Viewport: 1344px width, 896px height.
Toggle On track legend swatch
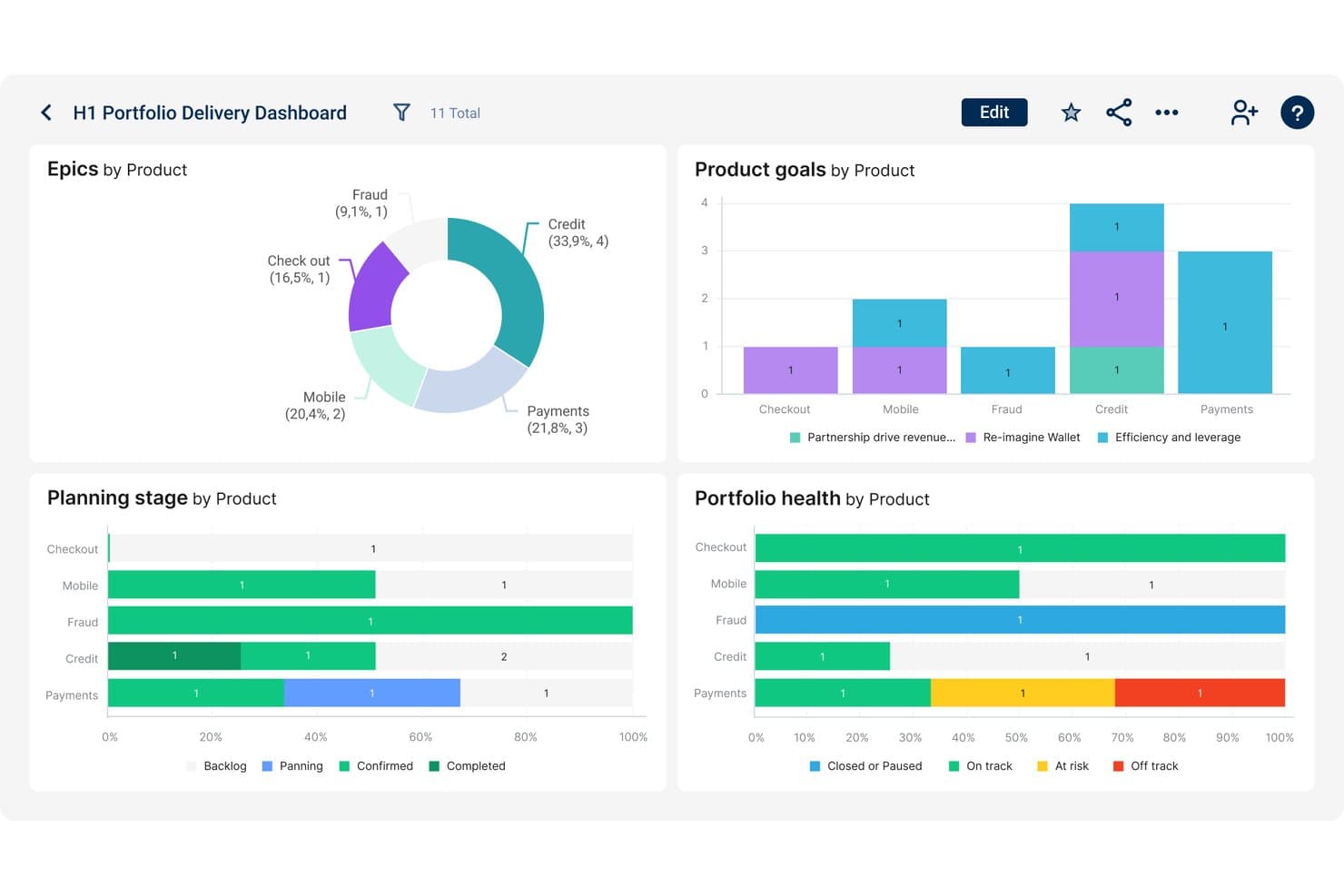click(x=954, y=766)
